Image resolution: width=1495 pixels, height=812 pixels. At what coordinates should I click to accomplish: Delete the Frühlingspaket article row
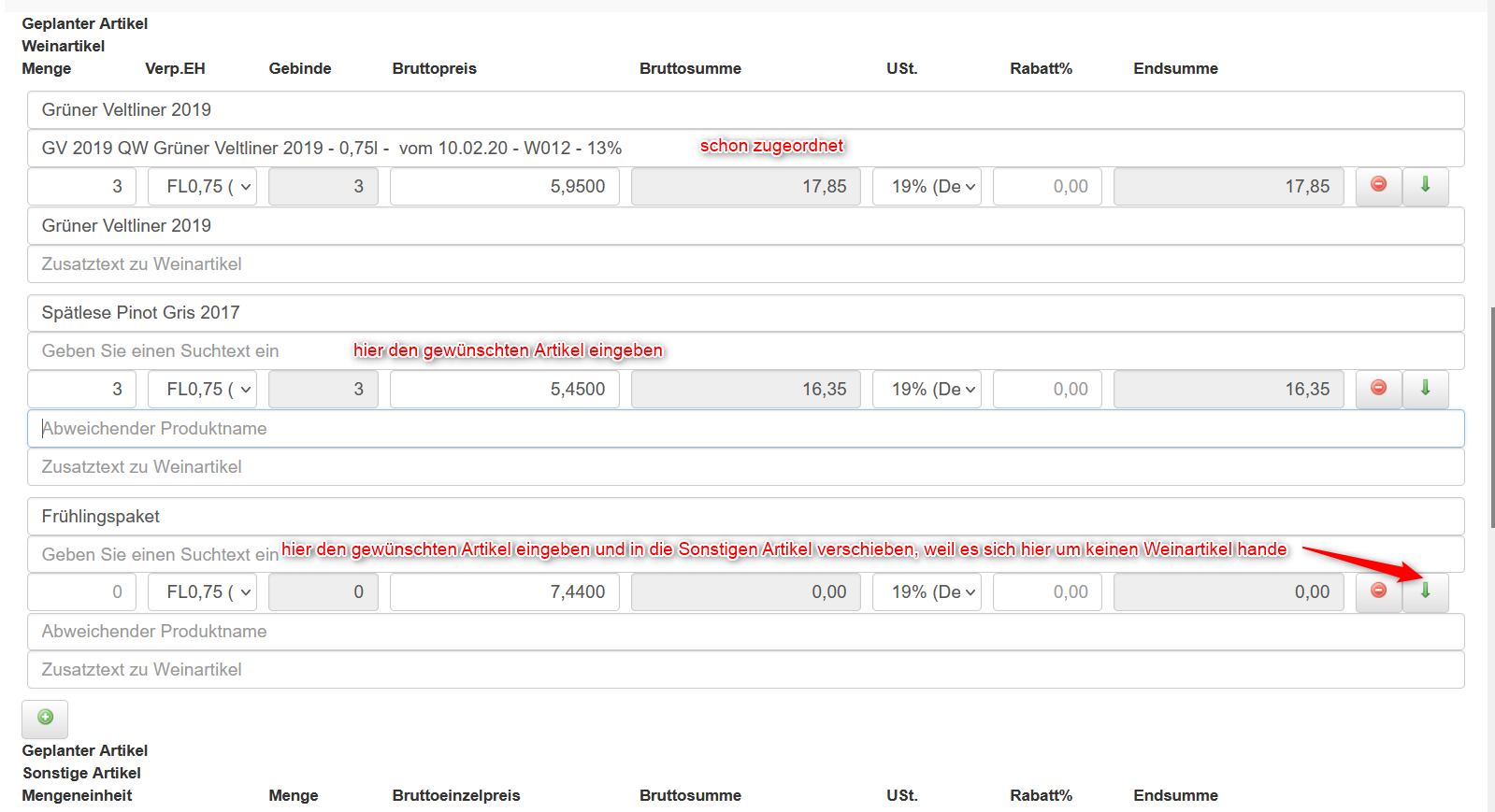1378,591
